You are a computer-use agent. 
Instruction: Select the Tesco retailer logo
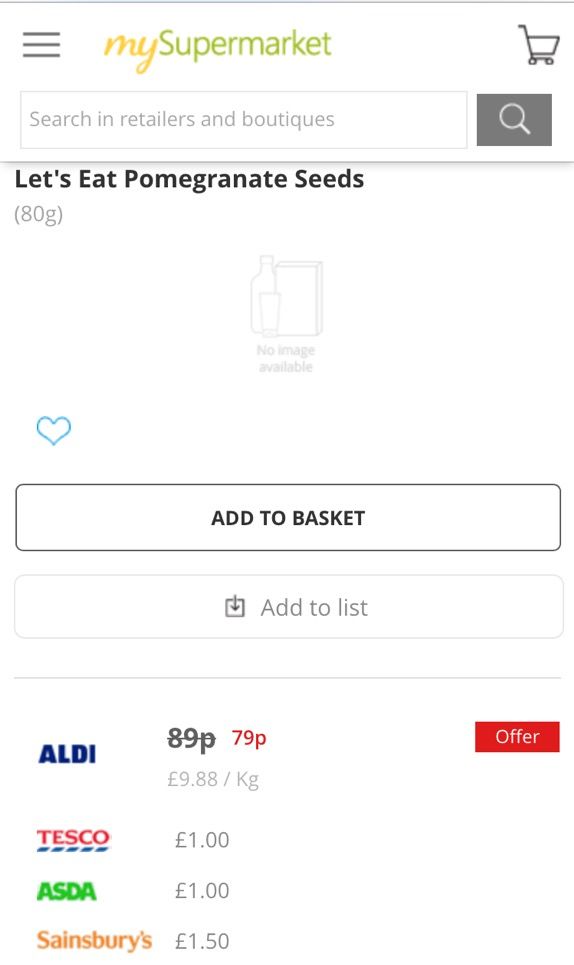pos(73,840)
